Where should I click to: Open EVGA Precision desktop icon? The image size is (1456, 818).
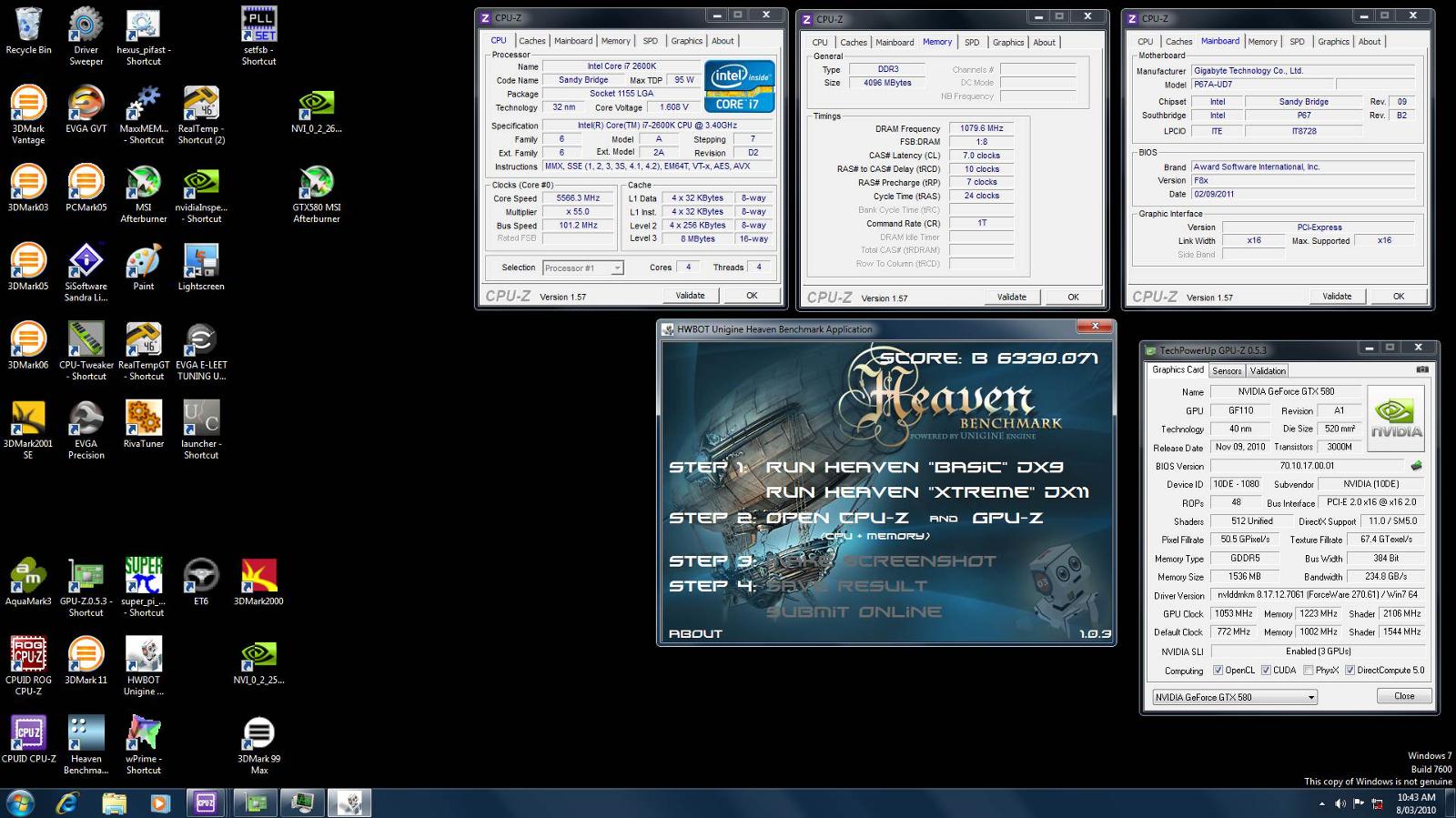(86, 430)
